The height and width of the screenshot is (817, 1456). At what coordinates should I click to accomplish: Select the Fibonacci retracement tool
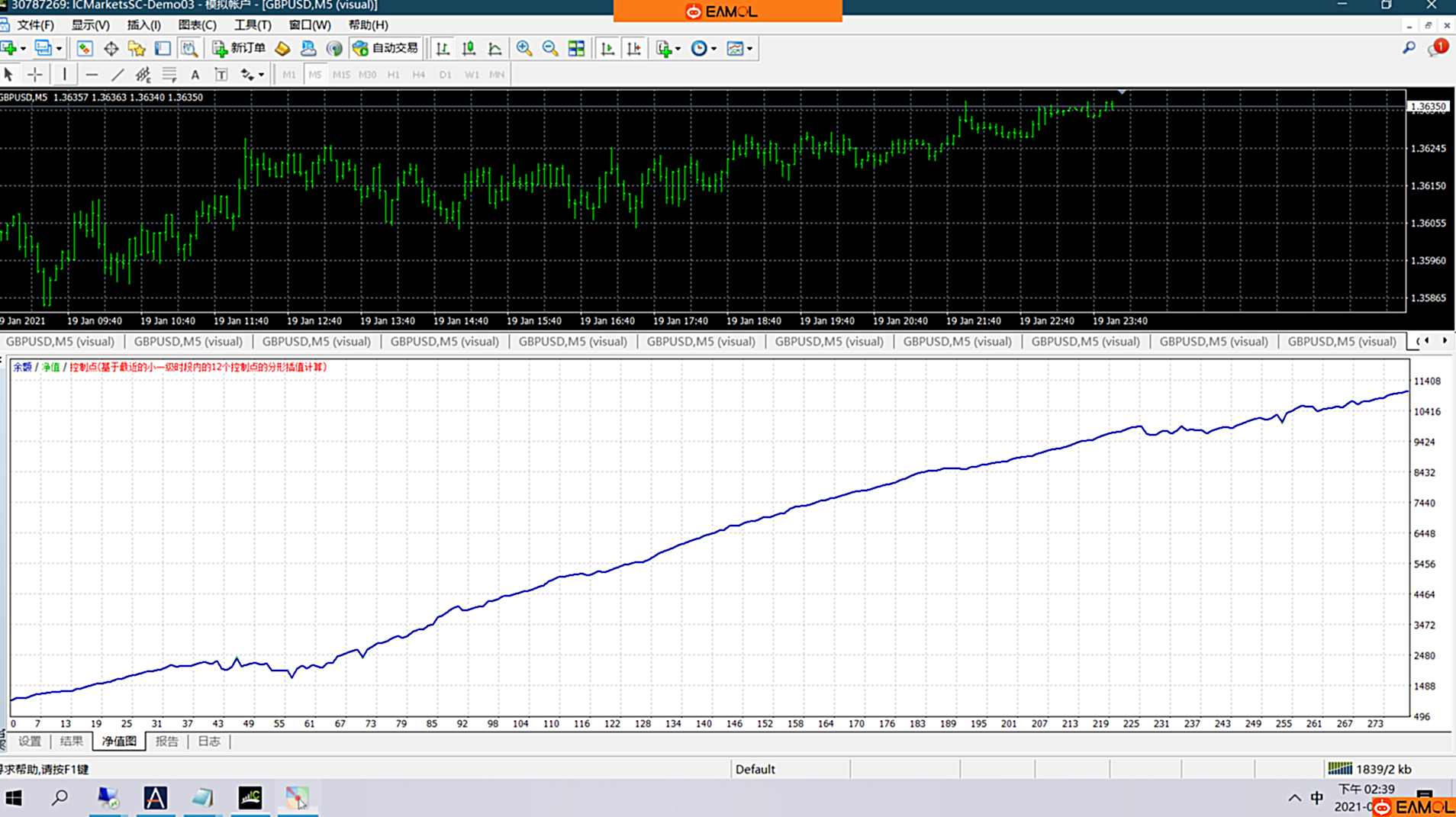(169, 74)
